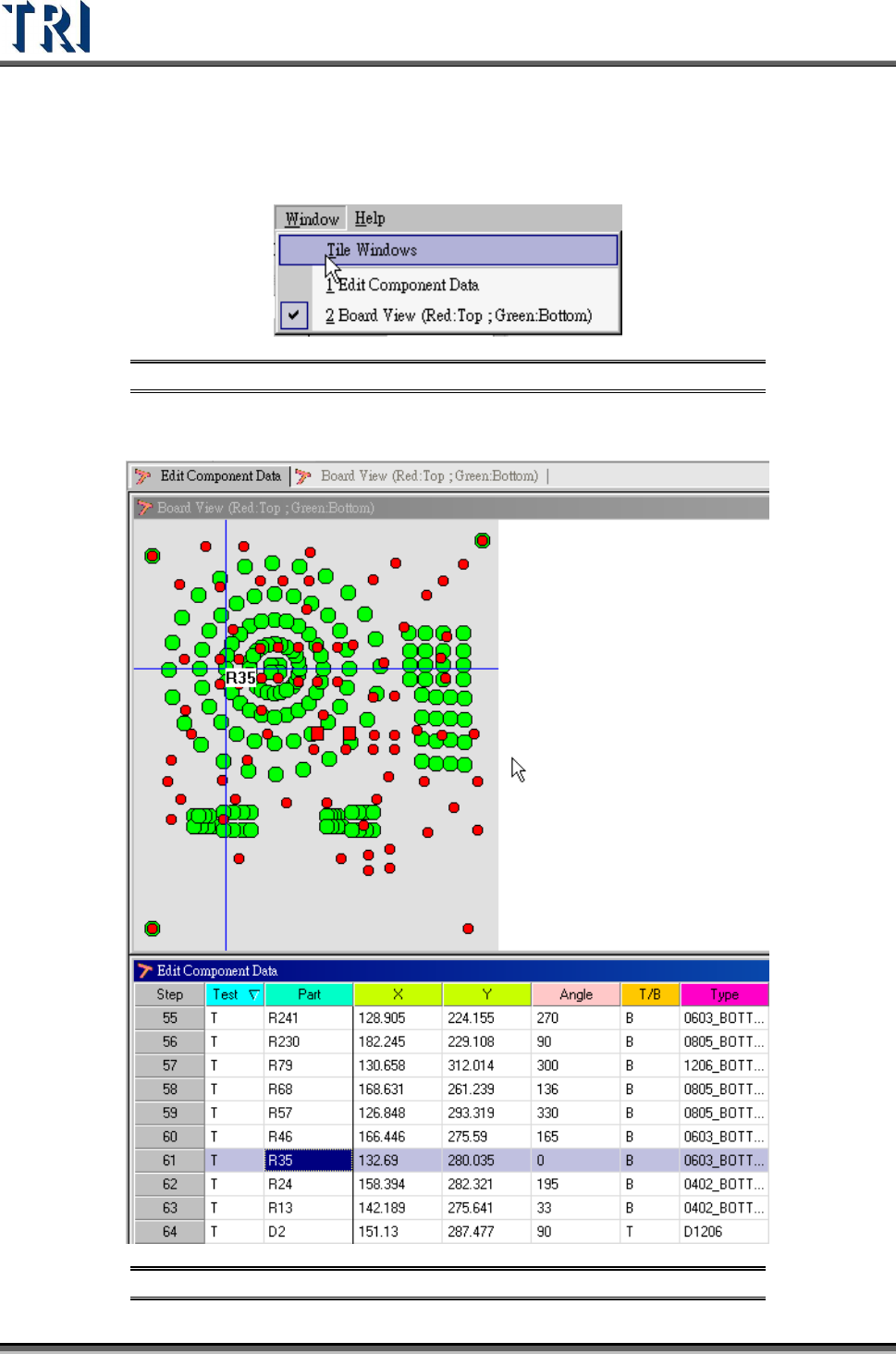Click the Part column header
The image size is (896, 1354).
pos(309,994)
